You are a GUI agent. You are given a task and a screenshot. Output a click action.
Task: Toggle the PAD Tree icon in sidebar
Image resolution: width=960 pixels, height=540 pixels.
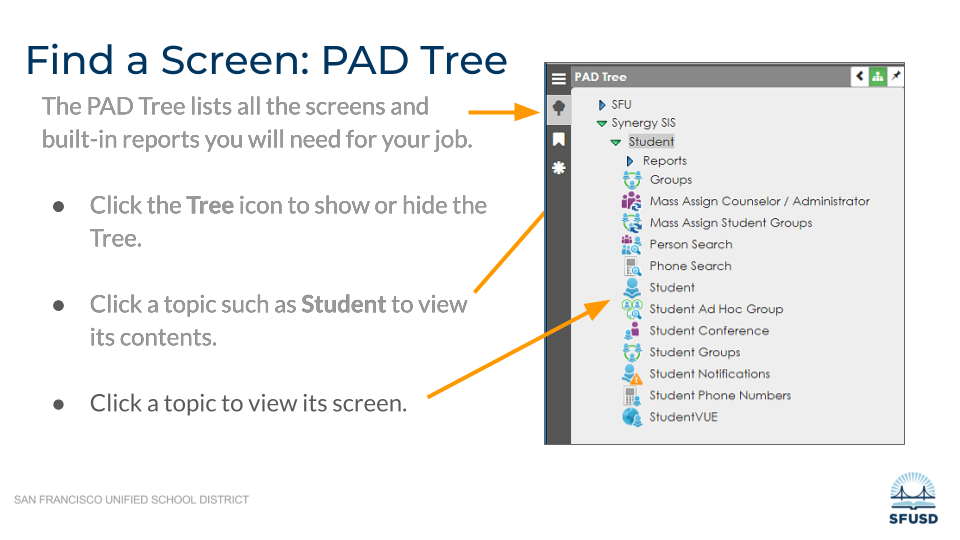(558, 109)
